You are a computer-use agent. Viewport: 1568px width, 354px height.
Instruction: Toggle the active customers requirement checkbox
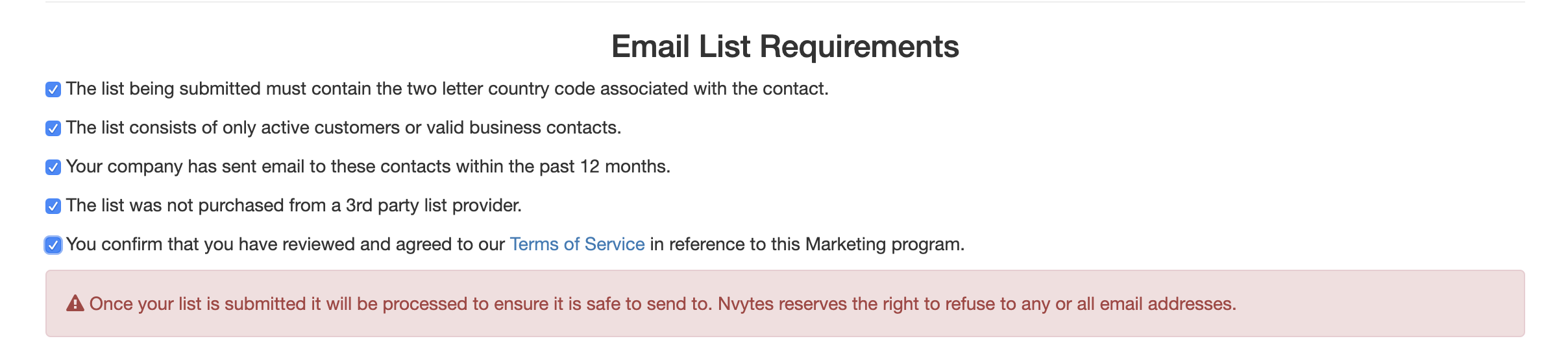(53, 128)
